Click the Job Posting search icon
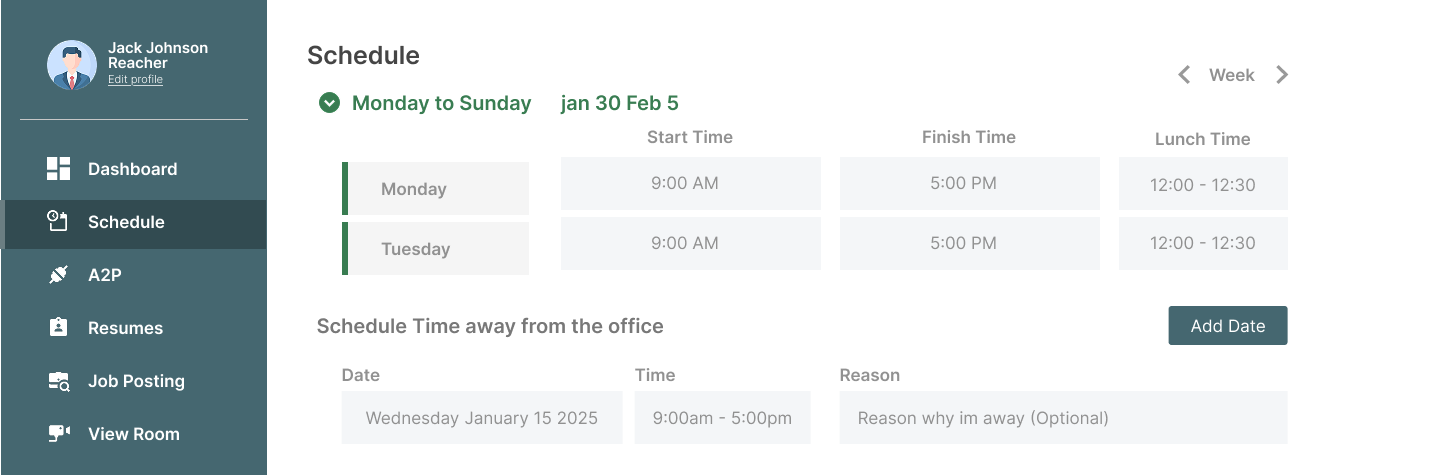 [59, 381]
